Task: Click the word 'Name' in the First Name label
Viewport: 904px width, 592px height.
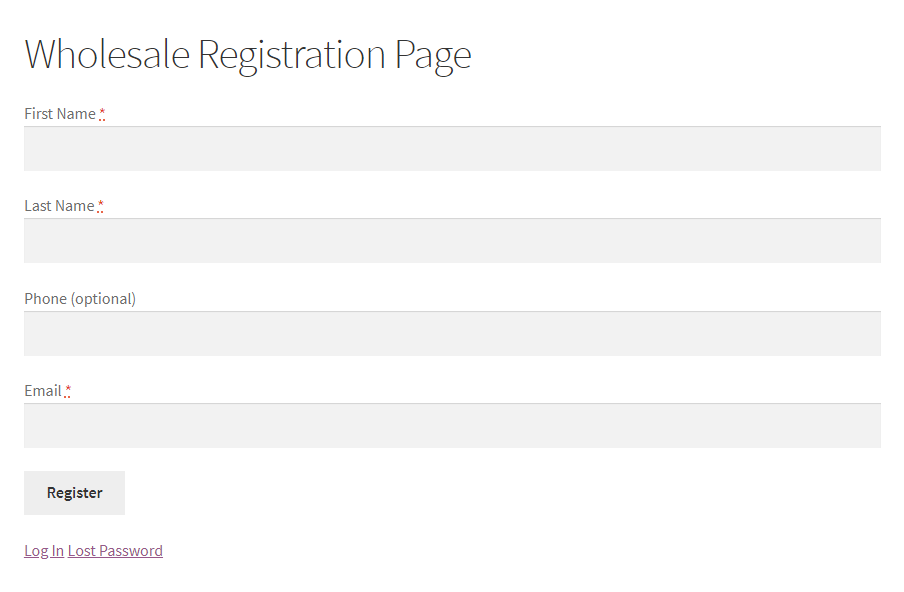Action: (x=76, y=114)
